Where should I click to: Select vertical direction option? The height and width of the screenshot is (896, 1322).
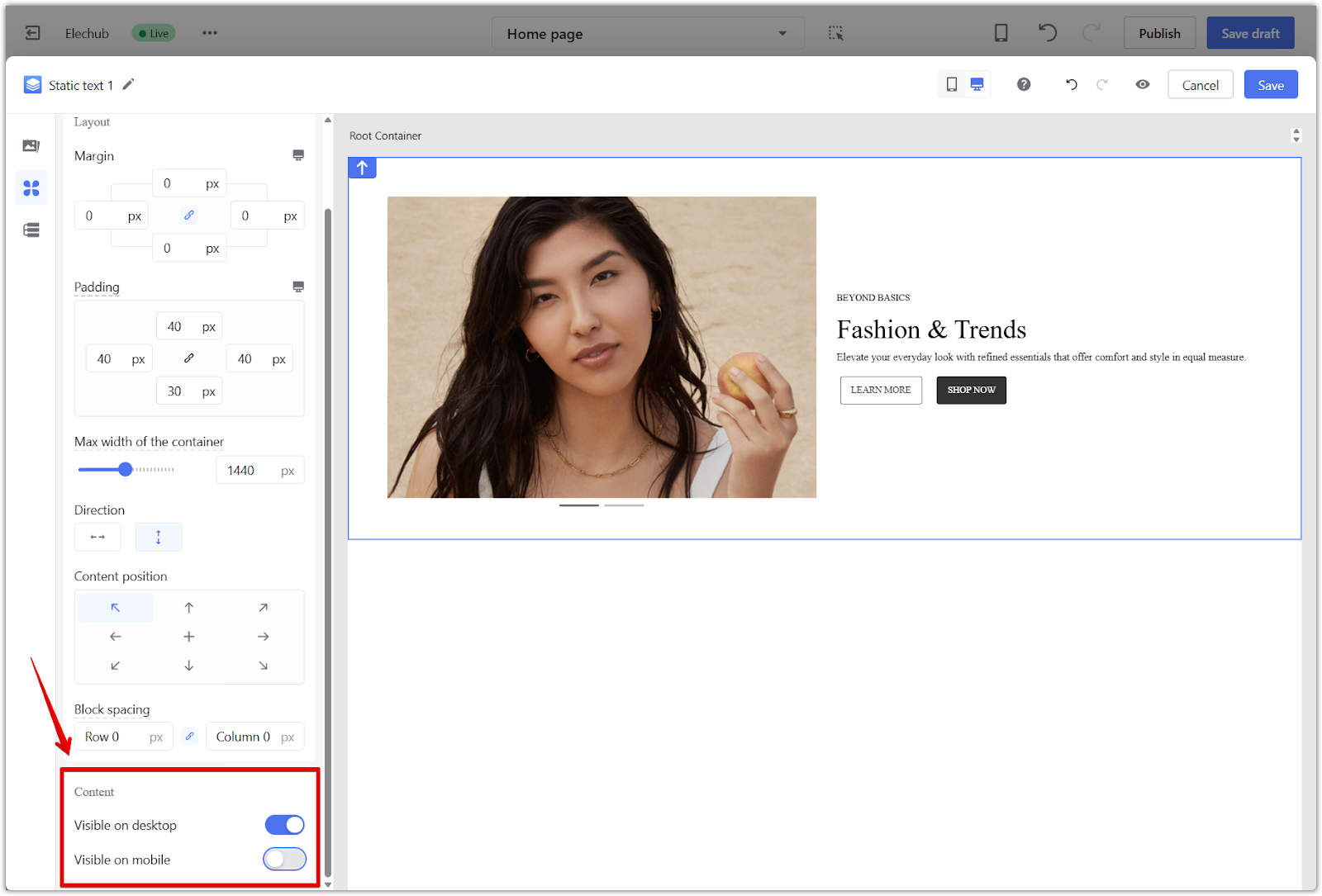[159, 537]
